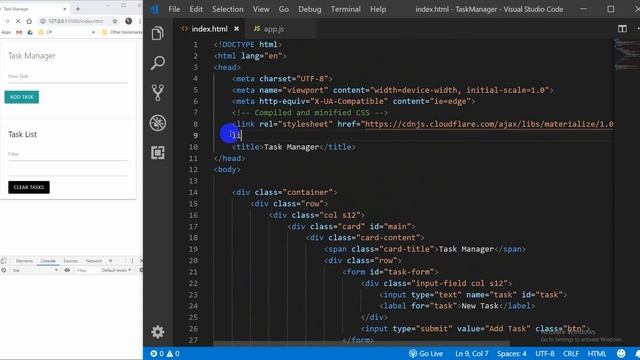This screenshot has height=360, width=640.
Task: Close the Task Manager browser tab
Action: pos(64,9)
